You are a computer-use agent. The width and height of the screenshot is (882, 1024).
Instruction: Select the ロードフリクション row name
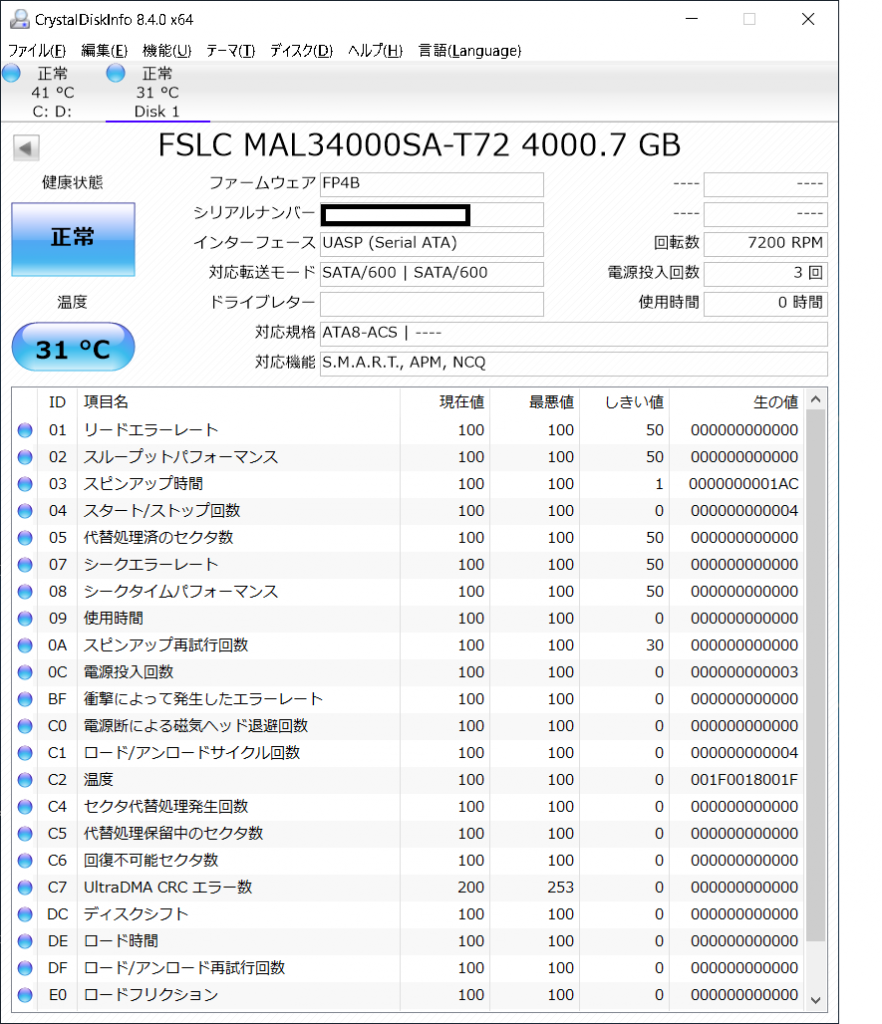[151, 995]
